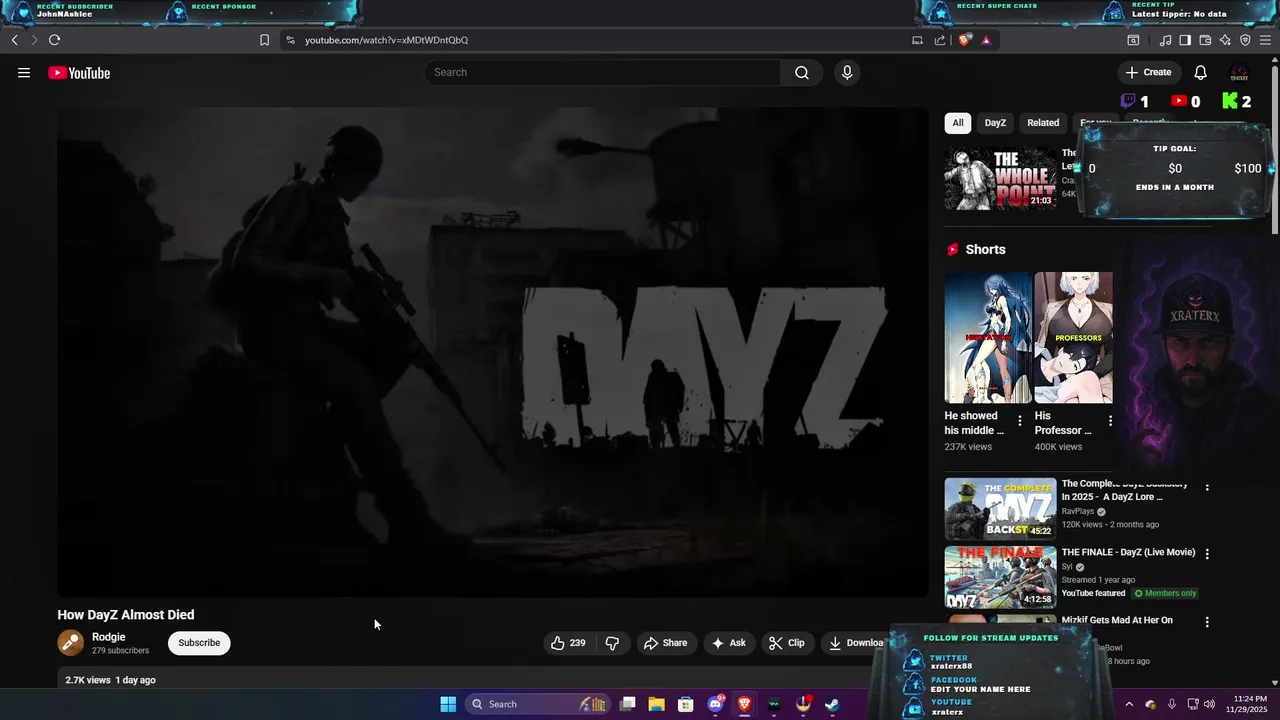1280x720 pixels.
Task: Open the RavPlays channel name
Action: [x=1078, y=511]
